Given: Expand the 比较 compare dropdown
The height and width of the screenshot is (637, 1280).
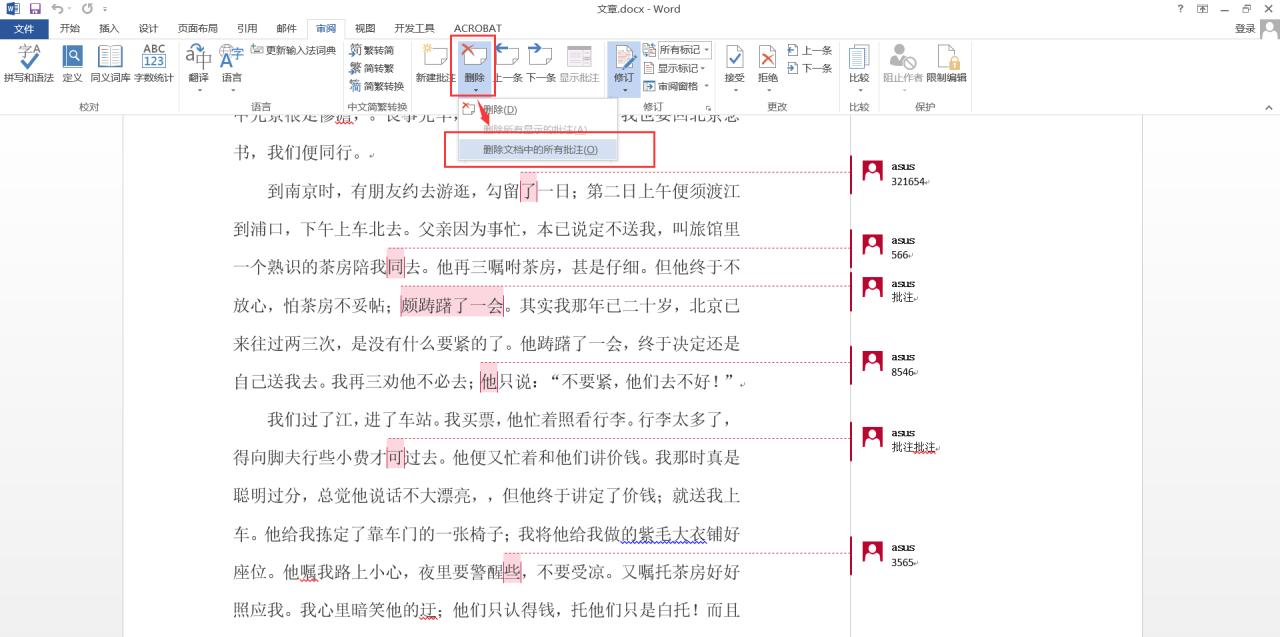Looking at the screenshot, I should coord(859,90).
